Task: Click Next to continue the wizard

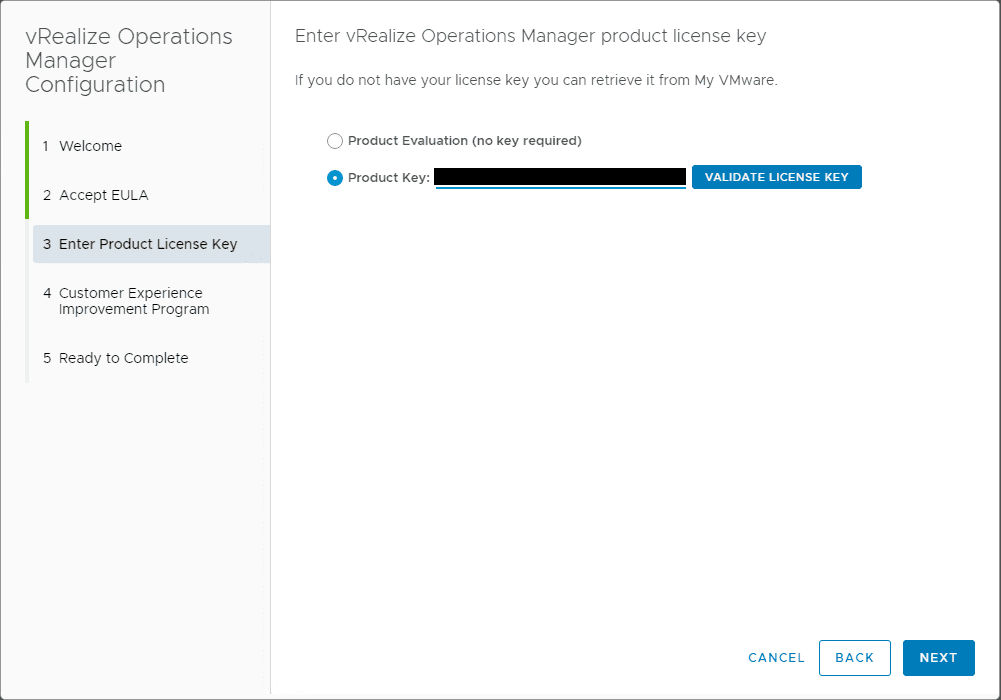Action: coord(938,657)
